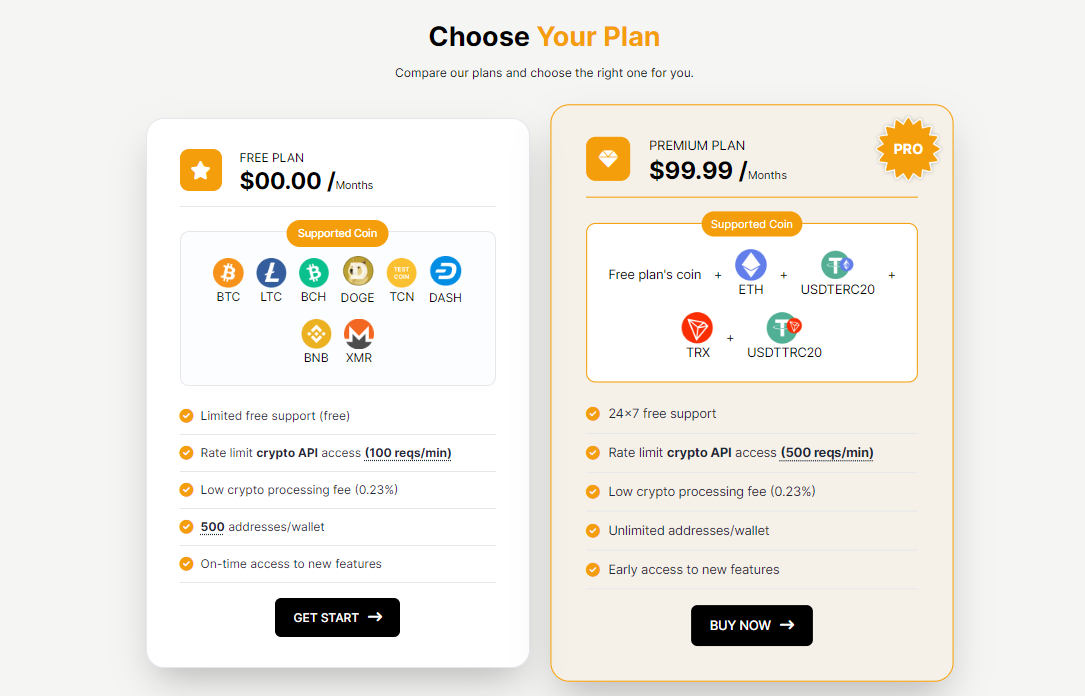Viewport: 1085px width, 696px height.
Task: Click the star icon on Free Plan
Action: (x=200, y=170)
